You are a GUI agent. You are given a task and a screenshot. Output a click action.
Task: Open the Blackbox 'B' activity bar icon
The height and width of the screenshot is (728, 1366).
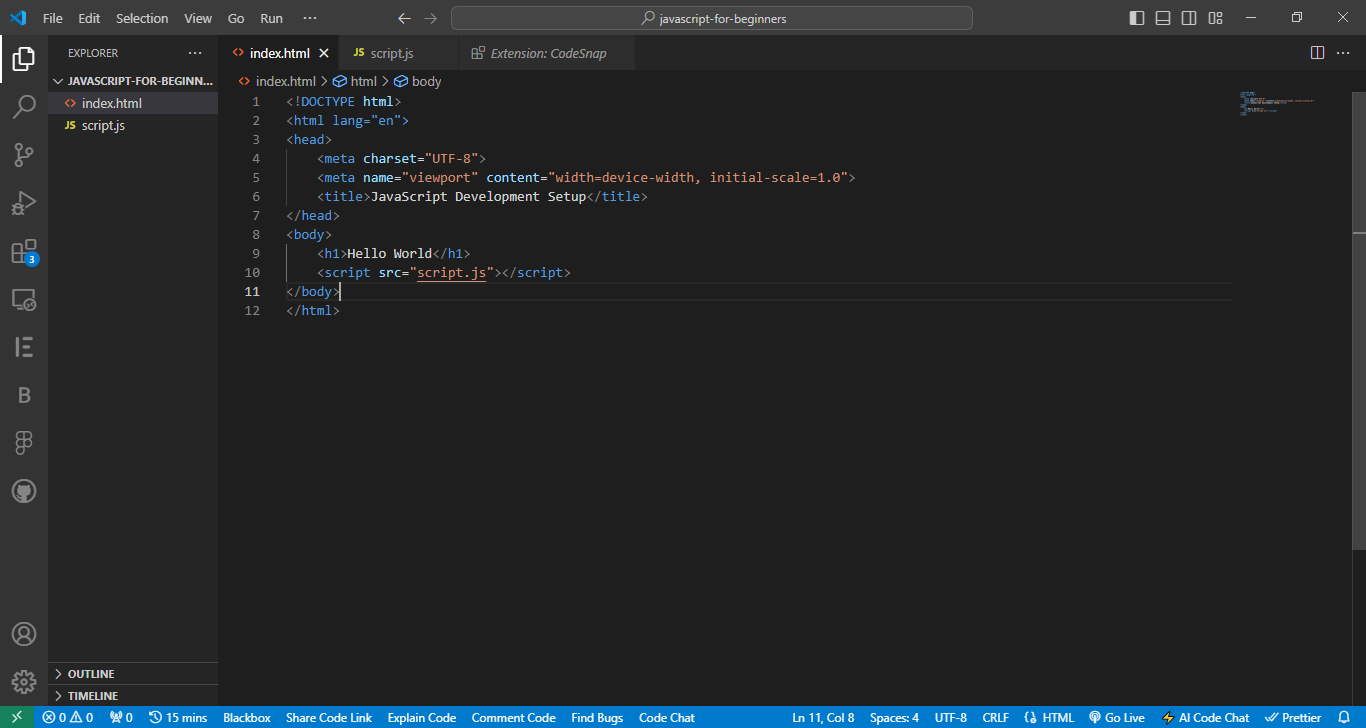(24, 395)
